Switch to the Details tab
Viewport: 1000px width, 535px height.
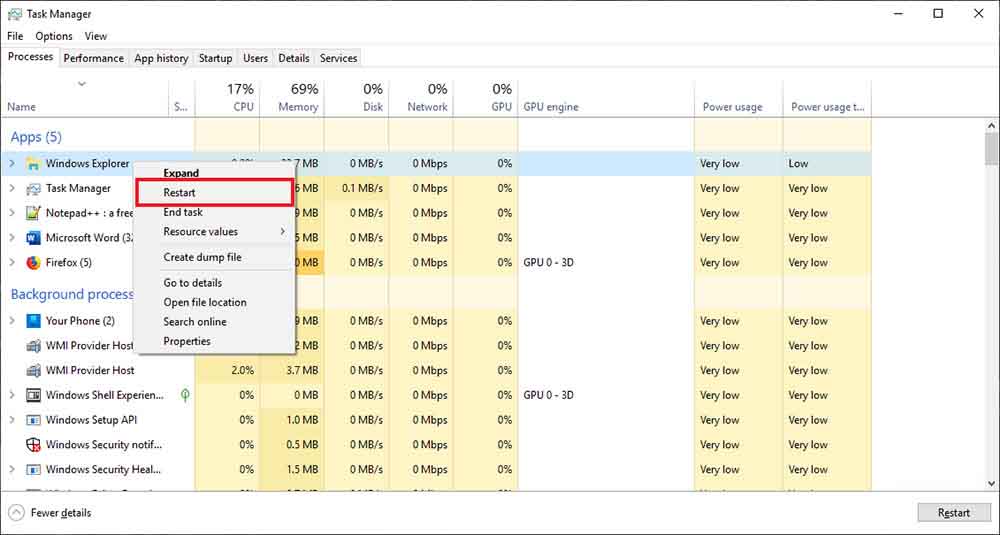(294, 58)
